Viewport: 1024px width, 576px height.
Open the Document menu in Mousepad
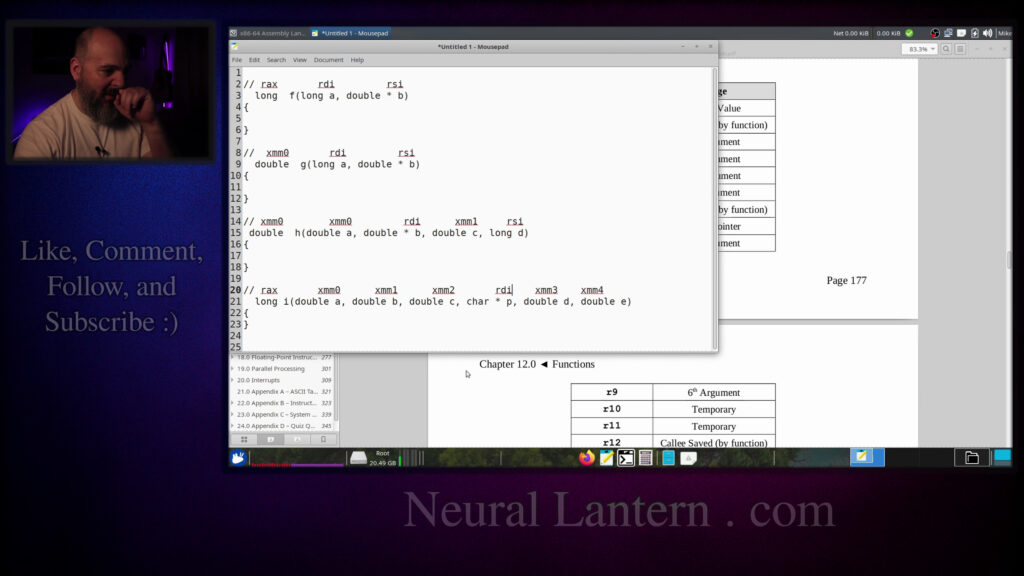[329, 60]
